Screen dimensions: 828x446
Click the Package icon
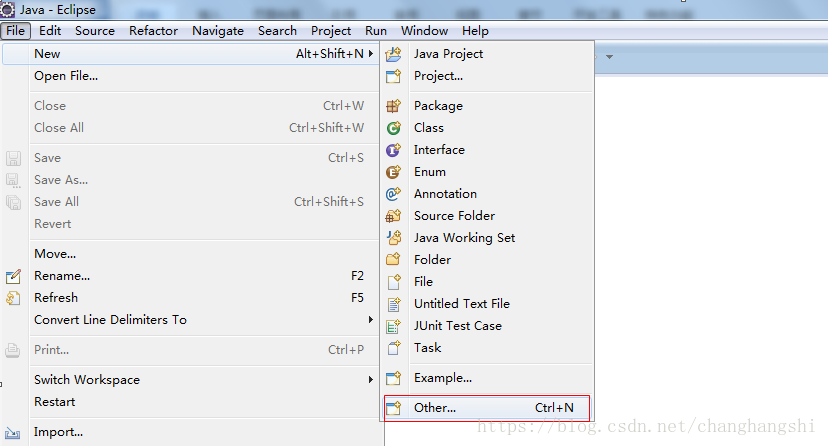393,106
